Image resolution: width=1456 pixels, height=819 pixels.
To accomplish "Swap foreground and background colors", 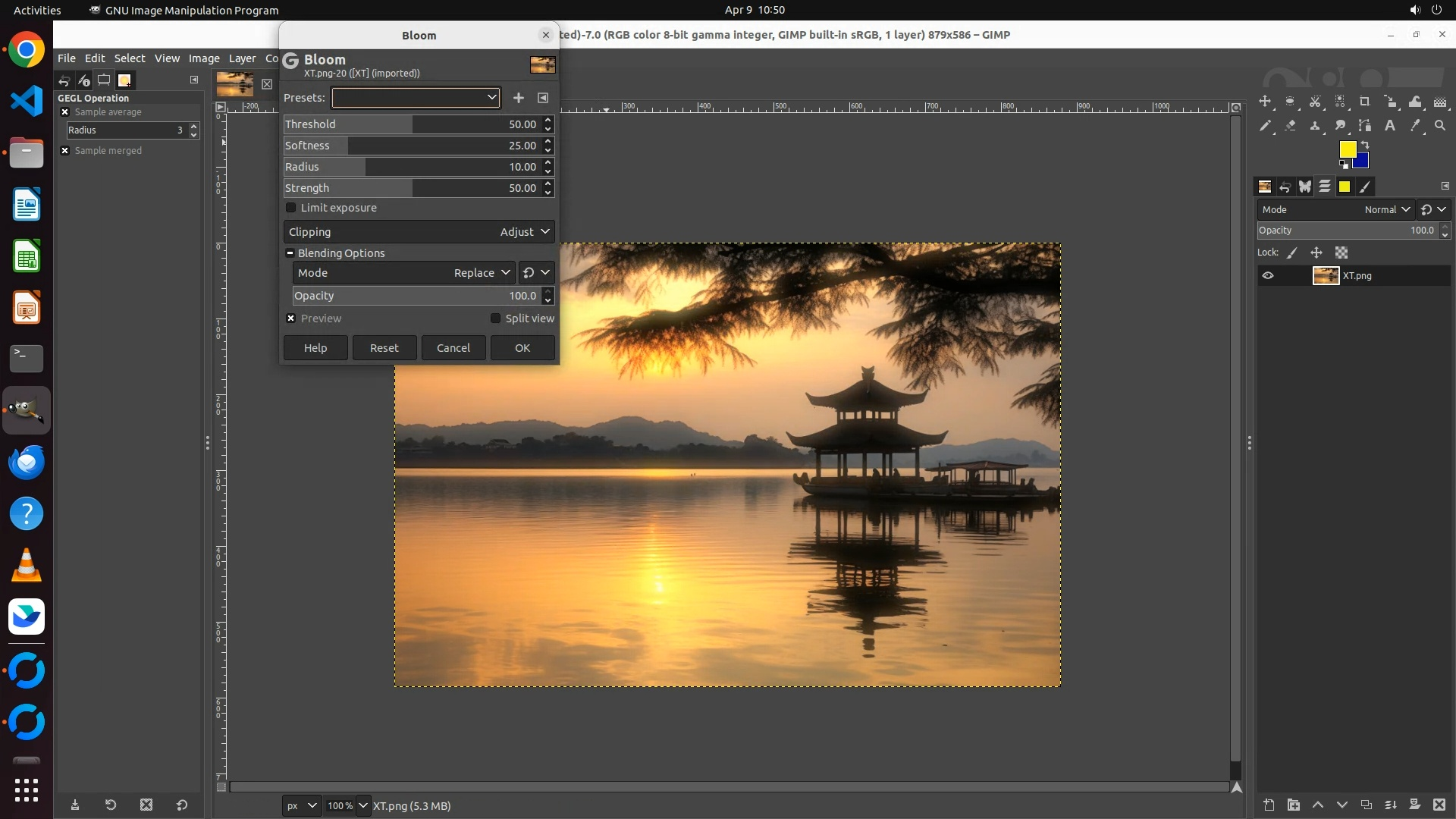I will (1365, 144).
